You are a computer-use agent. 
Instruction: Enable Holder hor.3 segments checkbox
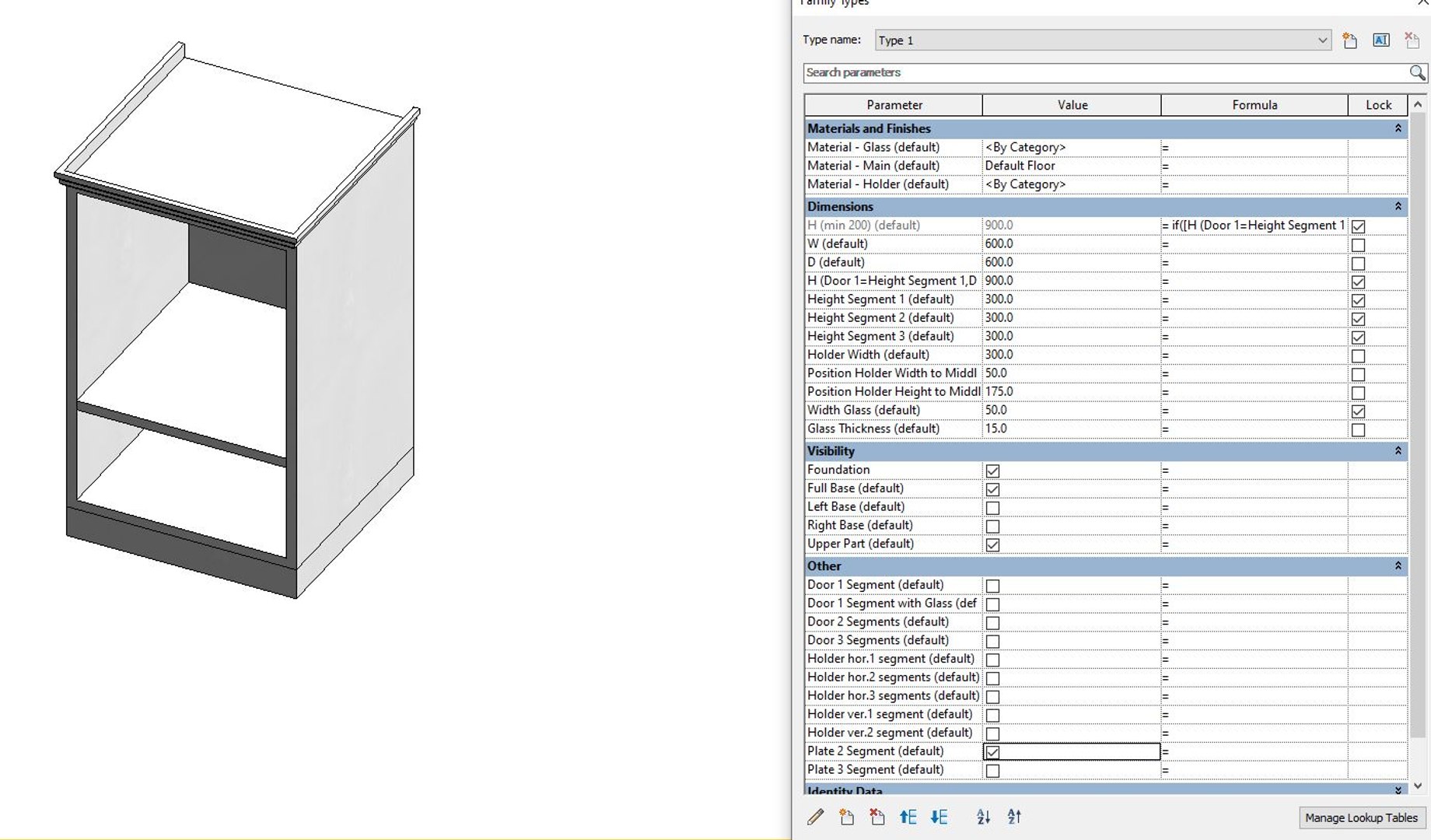coord(992,697)
